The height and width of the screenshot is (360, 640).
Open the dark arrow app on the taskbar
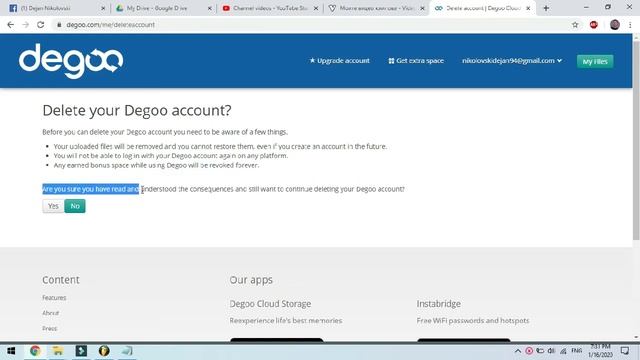[81, 351]
